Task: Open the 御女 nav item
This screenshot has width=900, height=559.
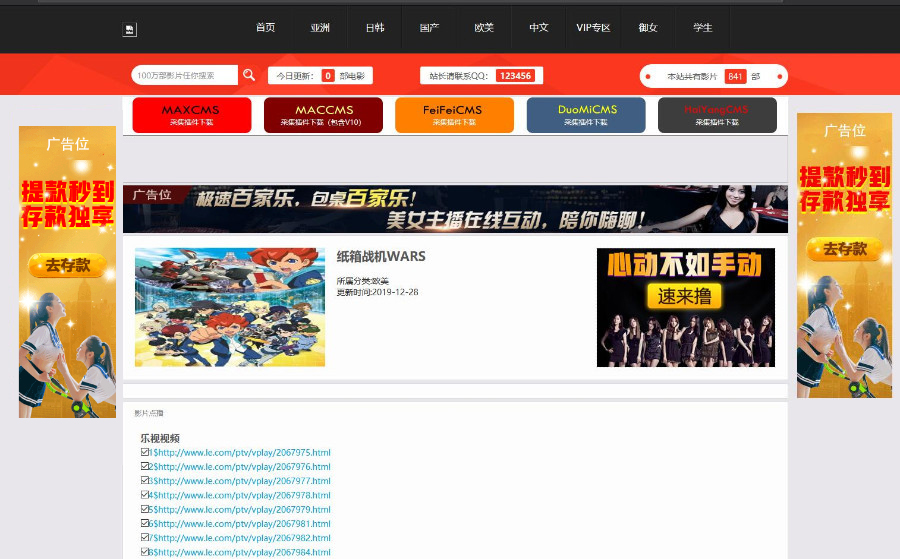Action: point(647,28)
